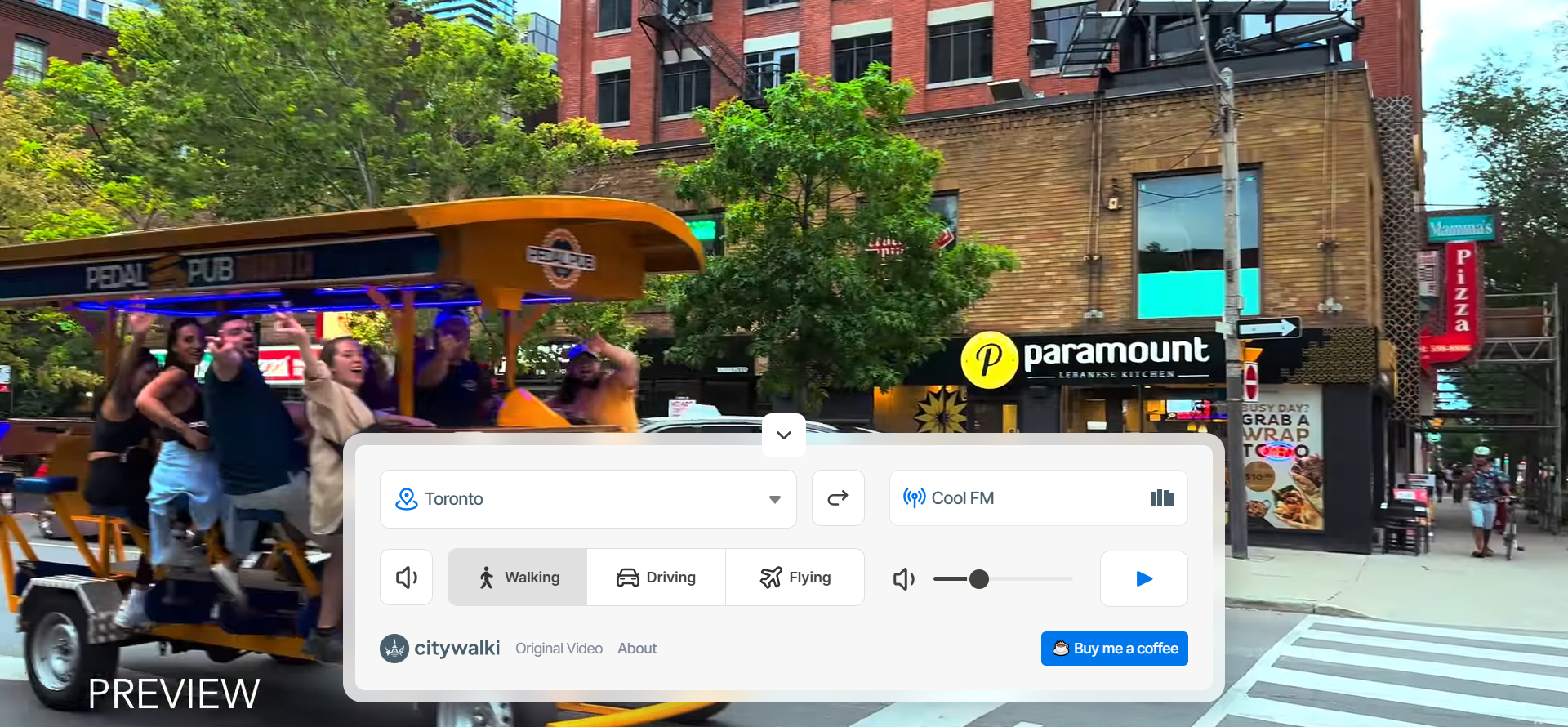The image size is (1568, 727).
Task: Click the location pin icon beside Toronto
Action: coord(406,498)
